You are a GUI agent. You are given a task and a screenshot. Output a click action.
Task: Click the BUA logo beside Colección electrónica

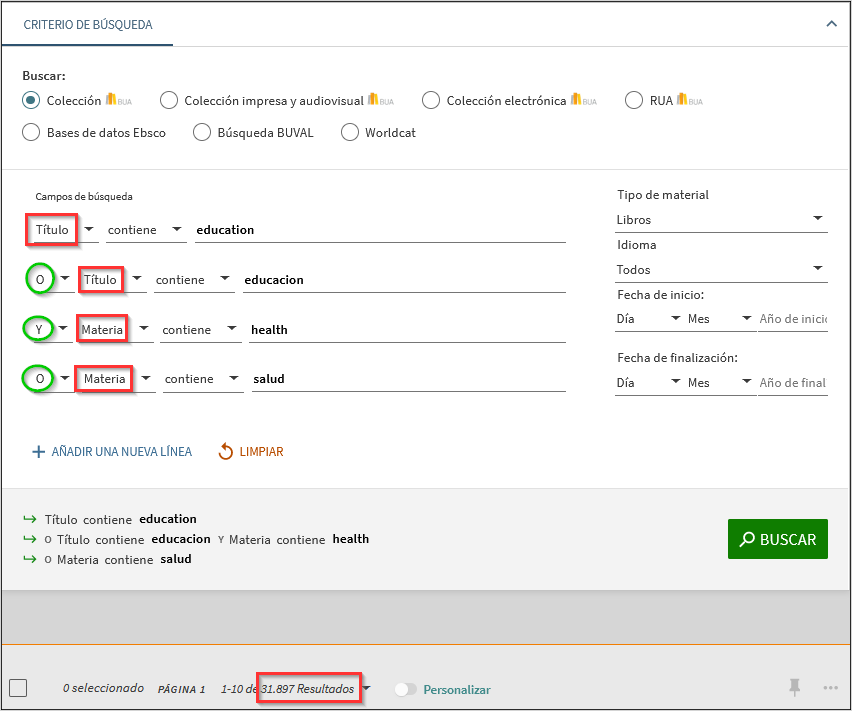(x=583, y=100)
